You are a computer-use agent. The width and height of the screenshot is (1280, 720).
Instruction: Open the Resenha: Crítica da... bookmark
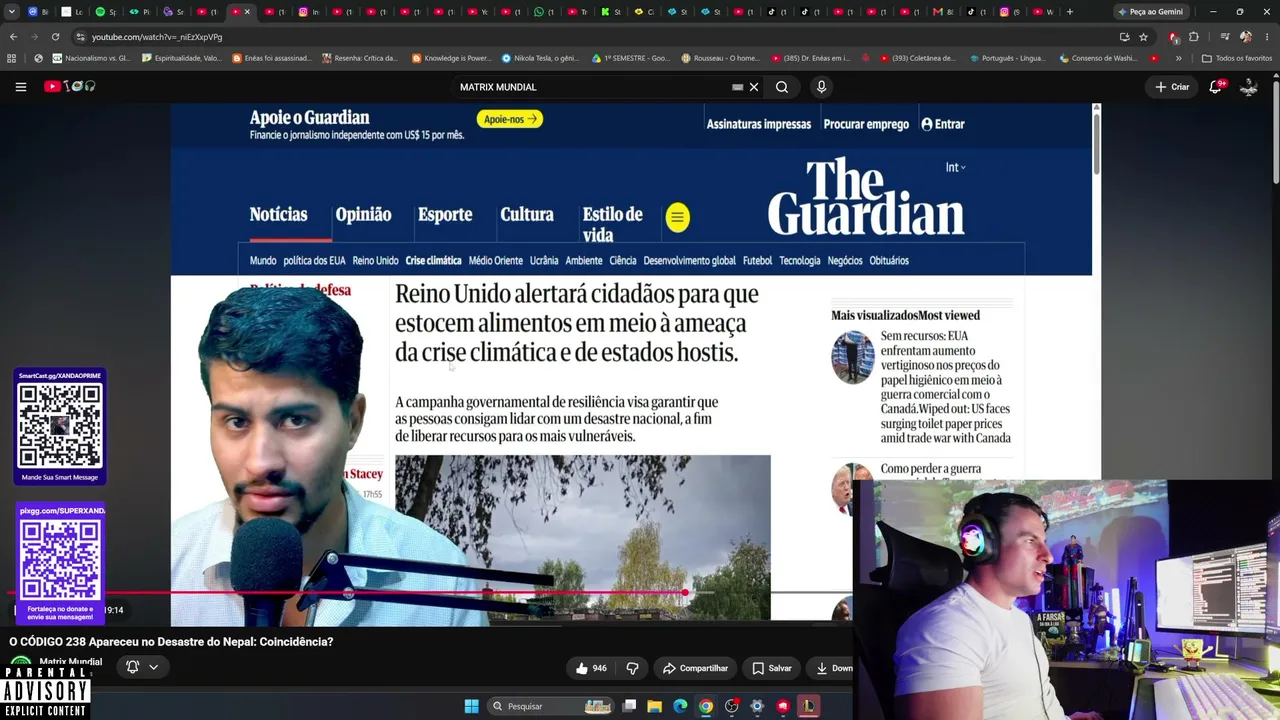tap(360, 58)
